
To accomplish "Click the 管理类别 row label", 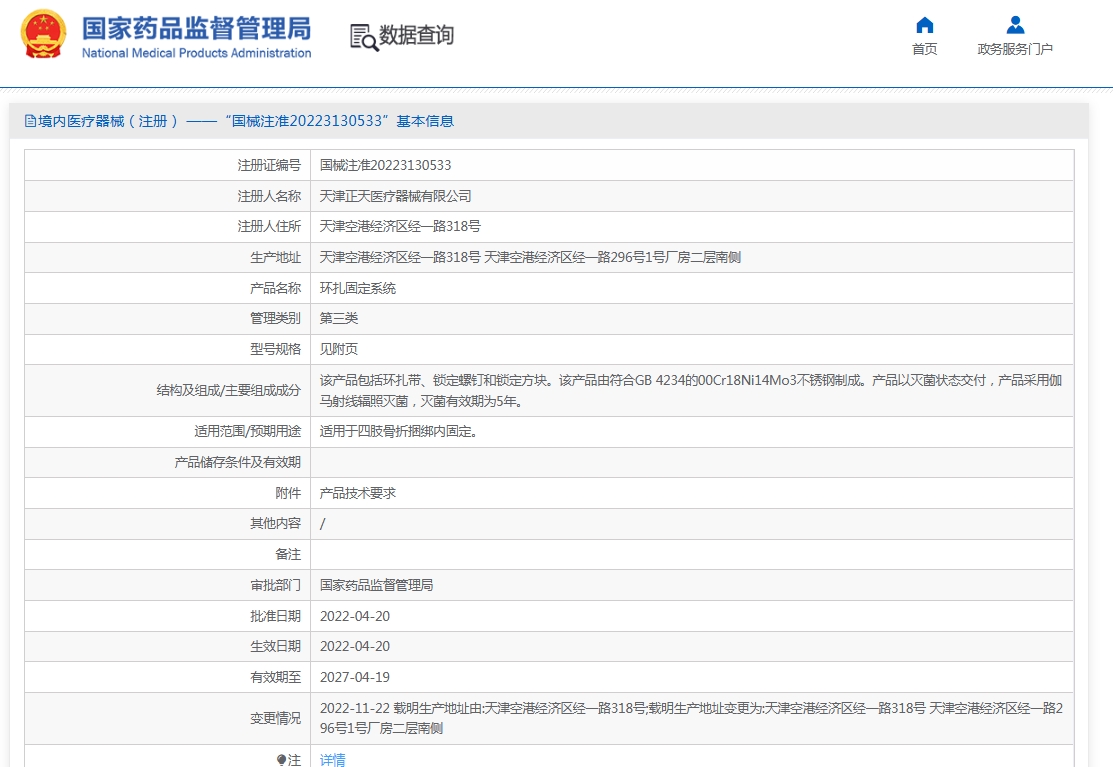I will (x=275, y=319).
